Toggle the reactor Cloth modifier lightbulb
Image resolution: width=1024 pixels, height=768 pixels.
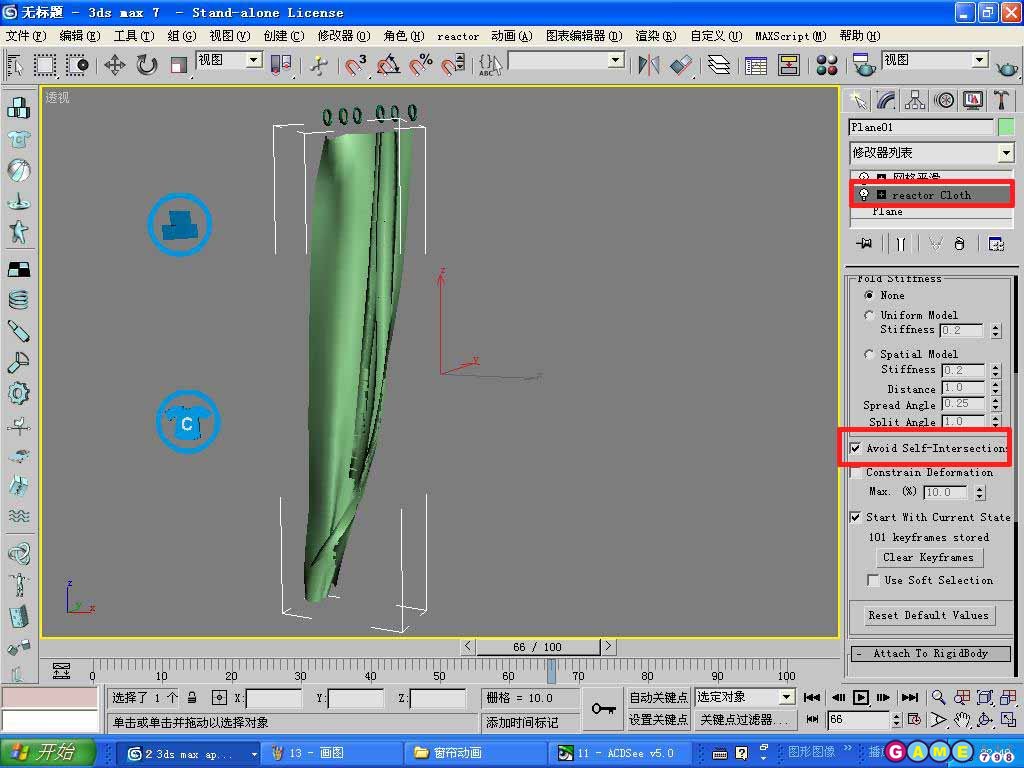(x=864, y=195)
